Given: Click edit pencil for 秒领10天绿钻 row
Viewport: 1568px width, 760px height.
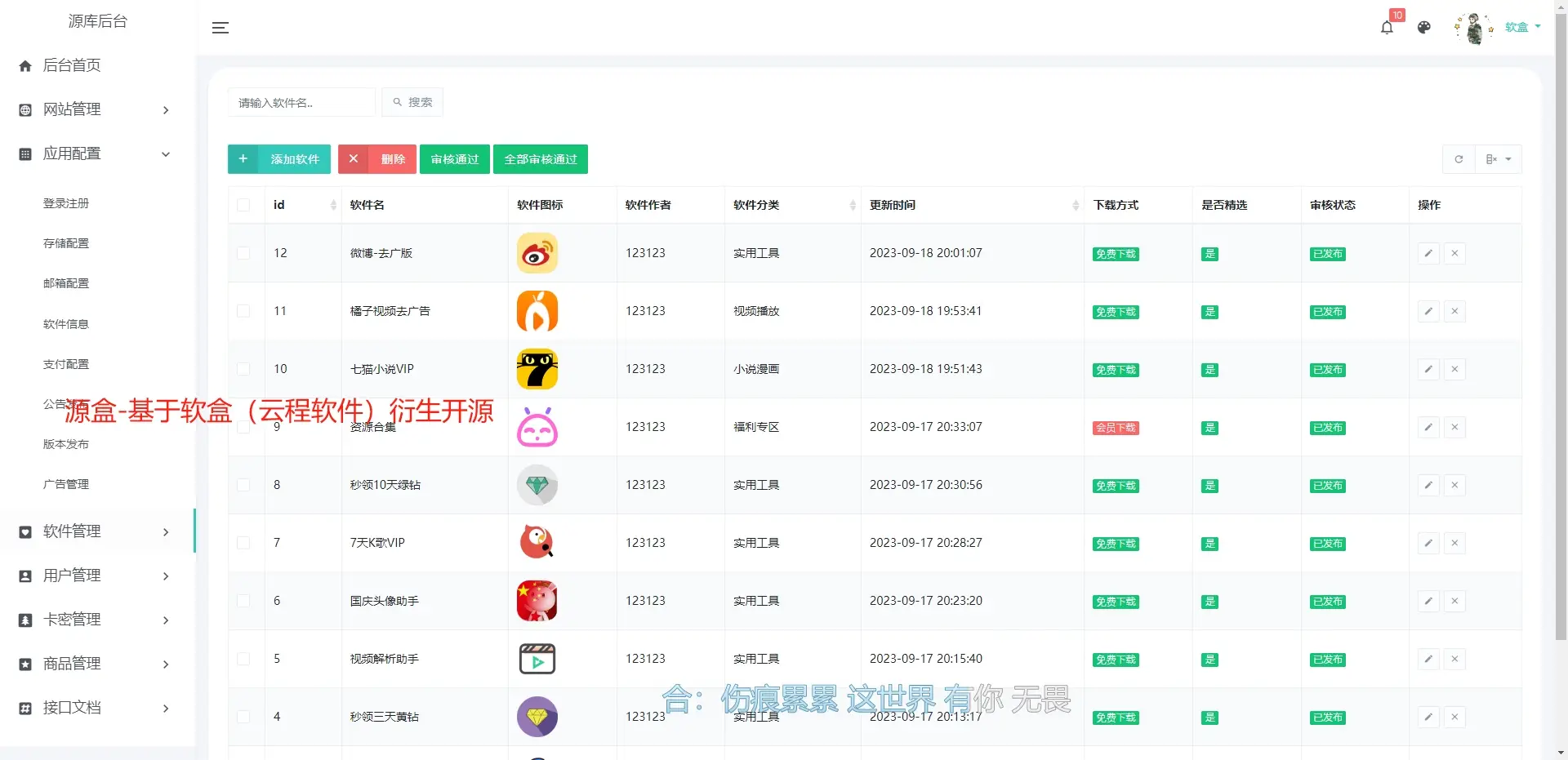Looking at the screenshot, I should click(x=1428, y=485).
